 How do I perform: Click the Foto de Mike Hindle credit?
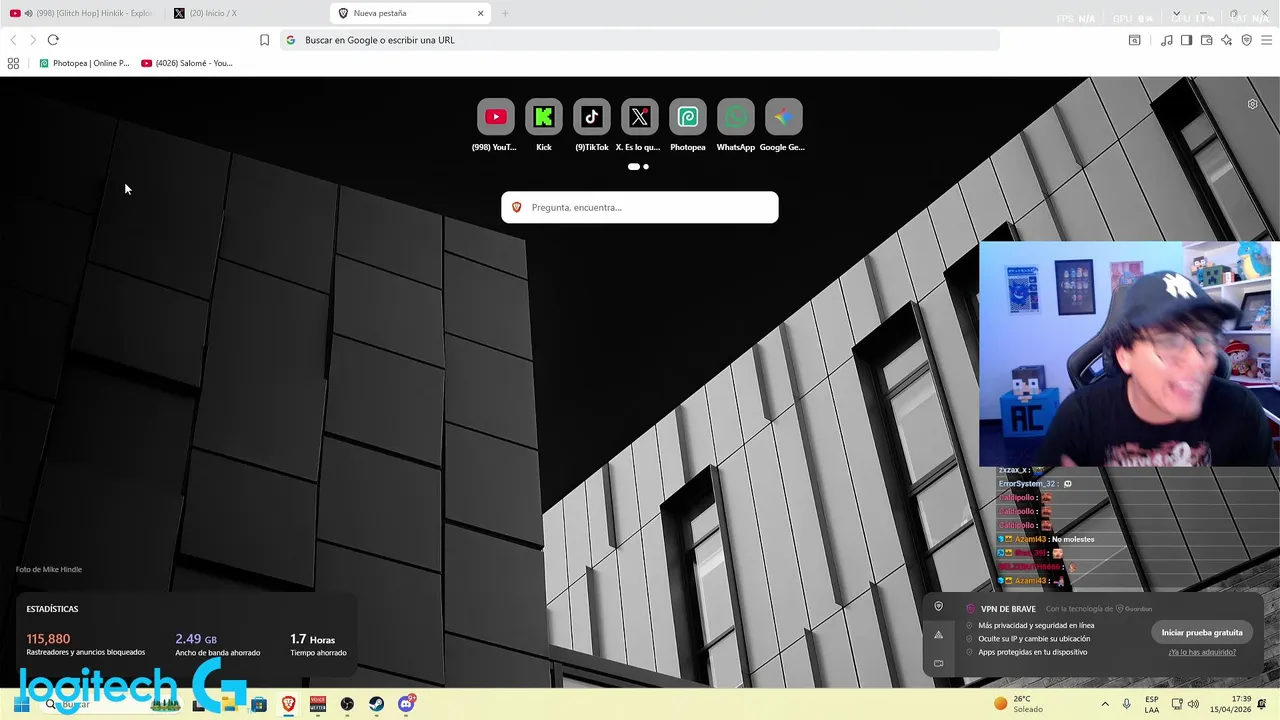(x=49, y=569)
